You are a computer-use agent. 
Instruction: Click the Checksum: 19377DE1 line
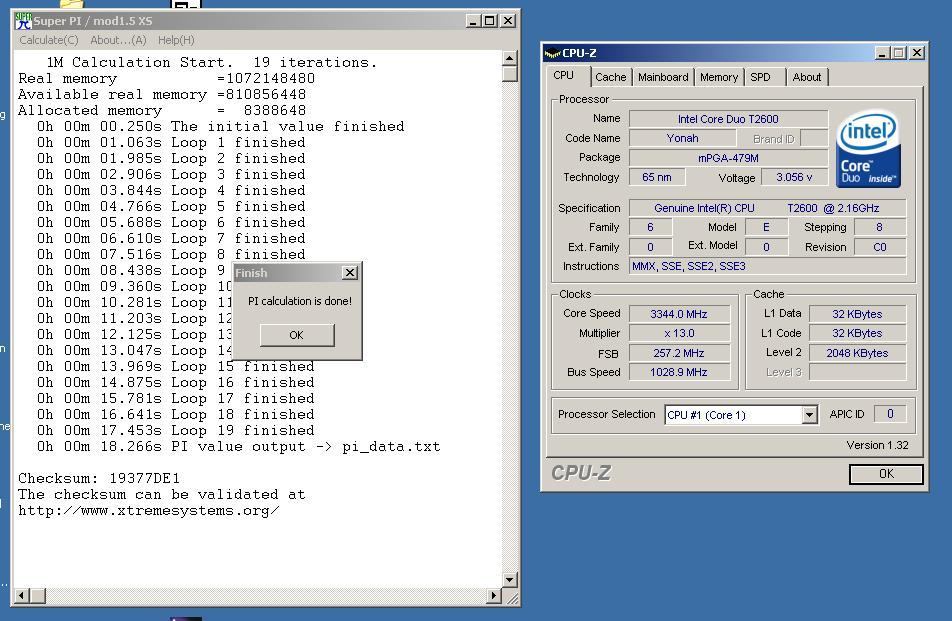coord(99,478)
